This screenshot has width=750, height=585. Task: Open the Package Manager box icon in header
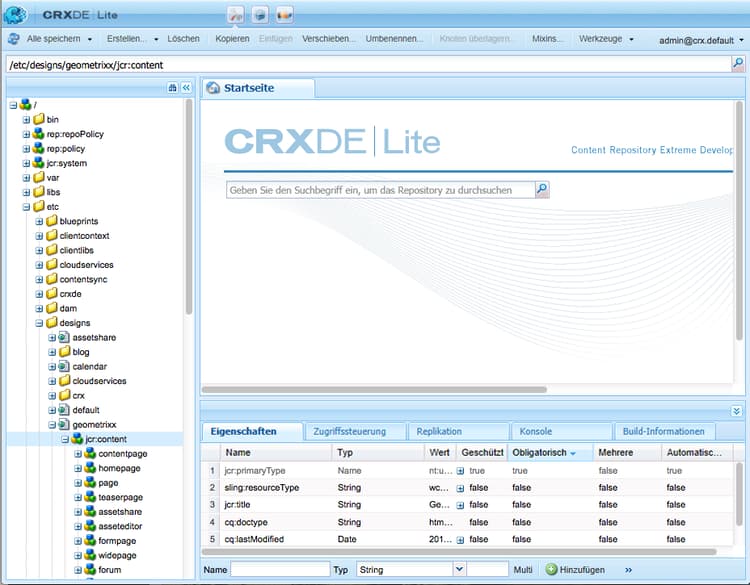(260, 15)
